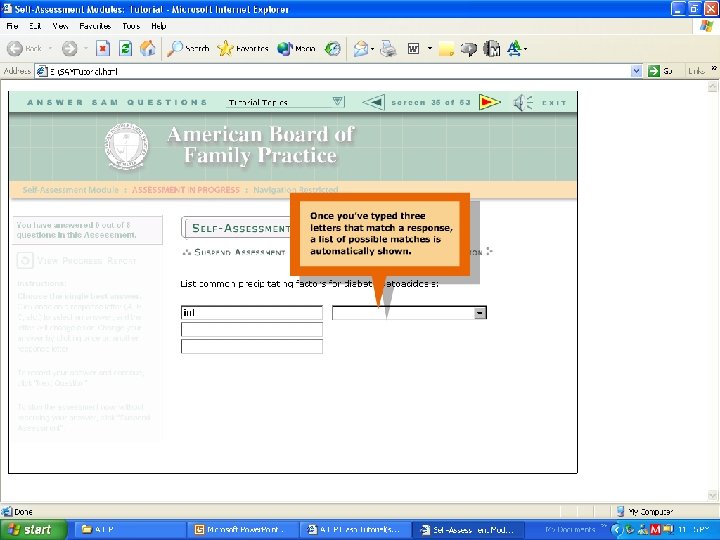Screen dimensions: 720x540
Task: Expand the possible matches combo box
Action: point(480,313)
